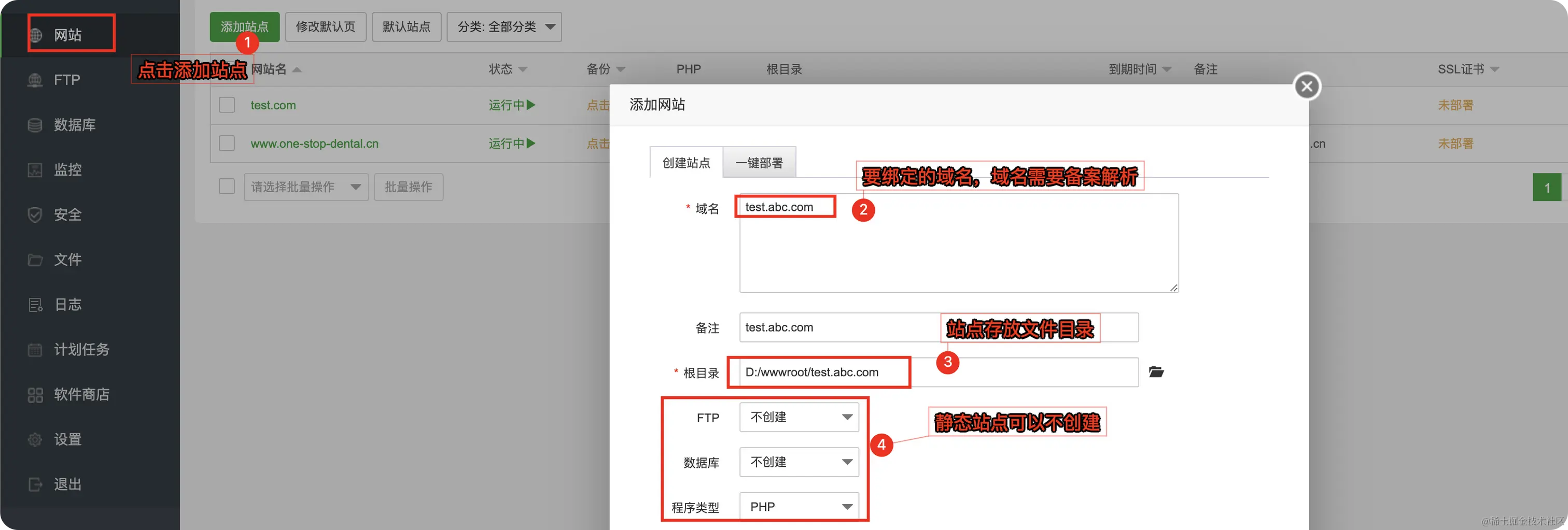Viewport: 1568px width, 530px height.
Task: Open the 安全 security section
Action: (67, 214)
